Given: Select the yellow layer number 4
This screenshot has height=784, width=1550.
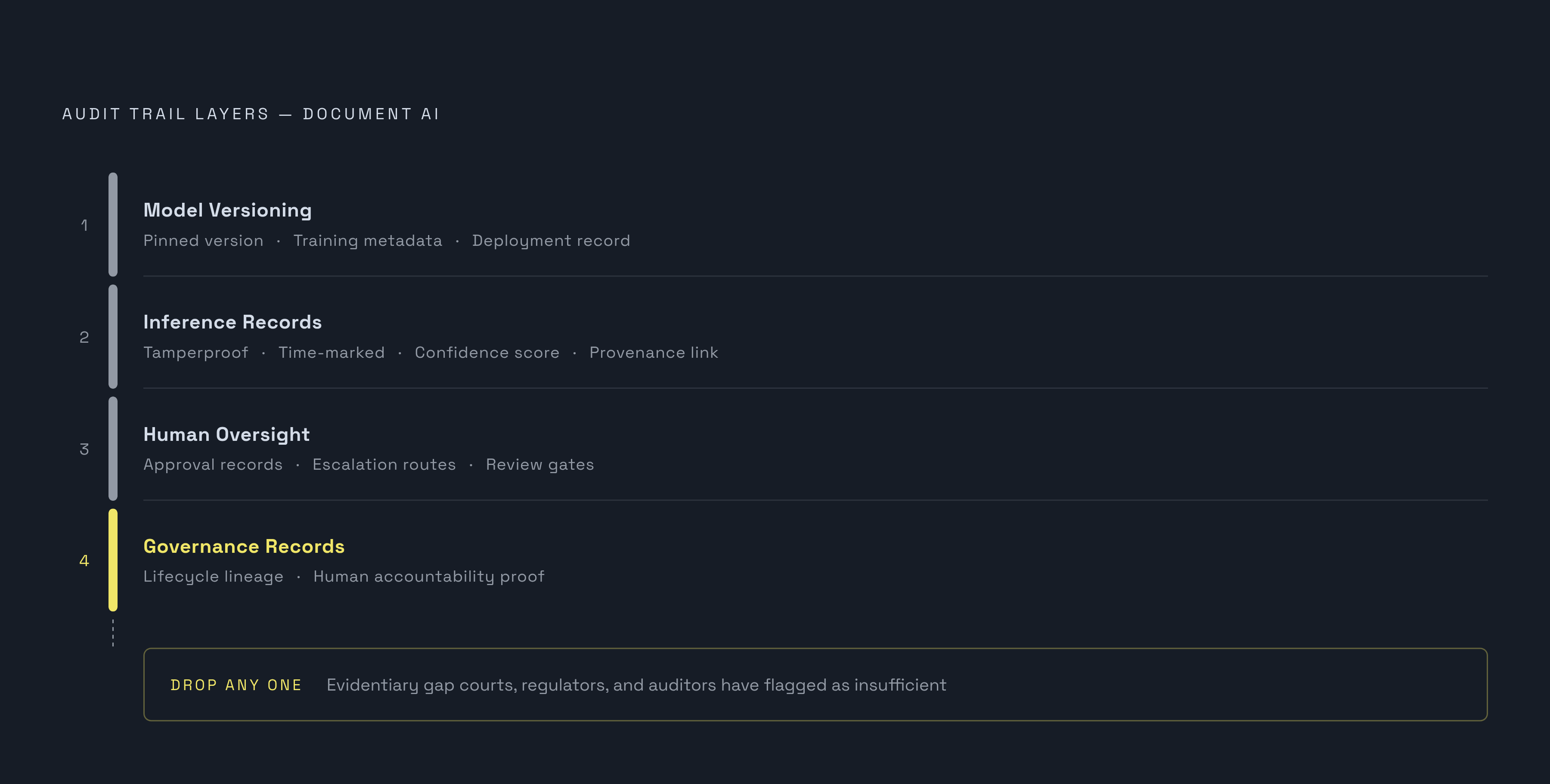Looking at the screenshot, I should coord(84,561).
